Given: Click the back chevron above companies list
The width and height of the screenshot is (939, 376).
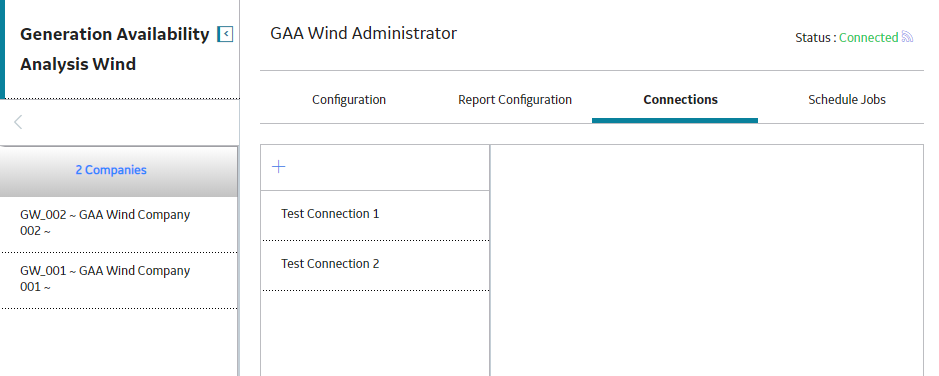Looking at the screenshot, I should [18, 122].
